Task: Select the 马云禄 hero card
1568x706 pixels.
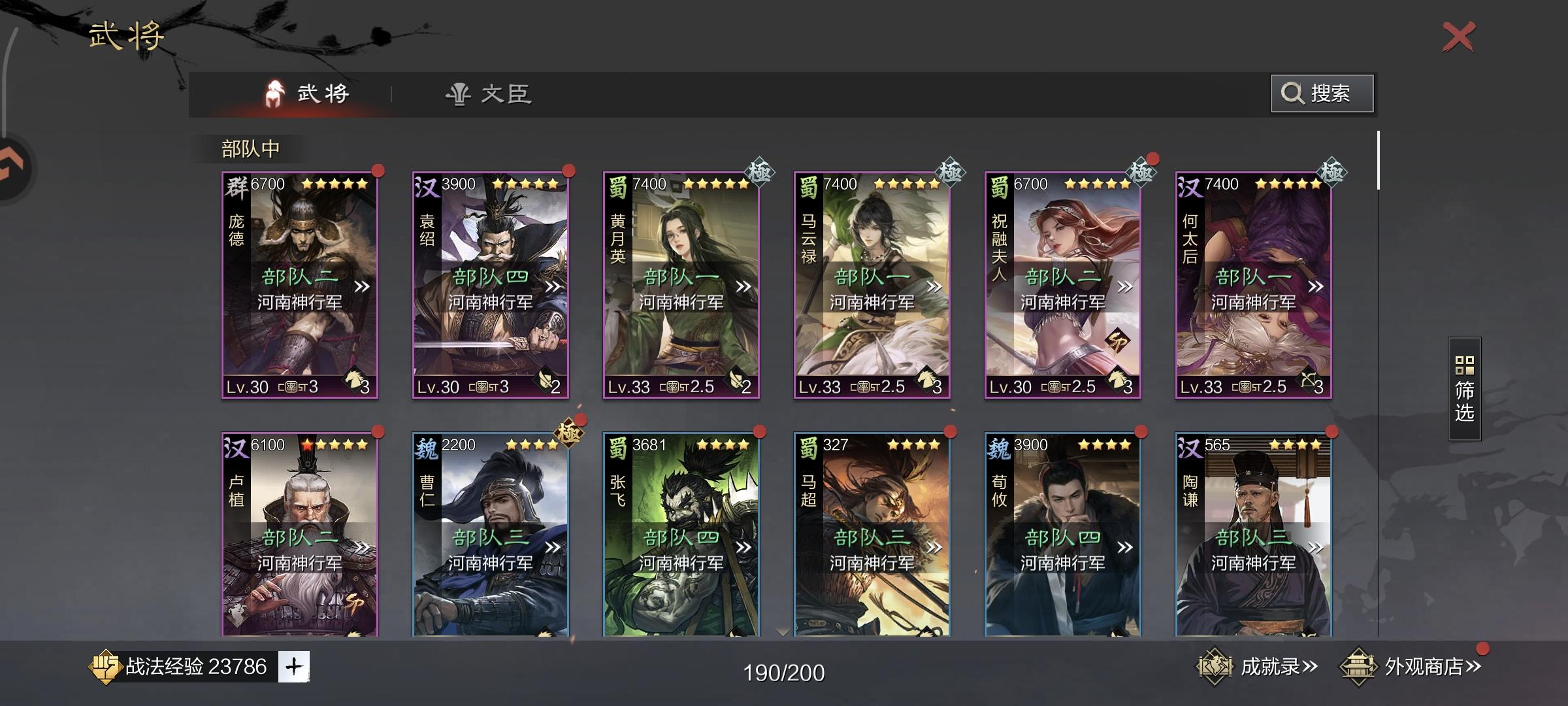Action: tap(872, 285)
